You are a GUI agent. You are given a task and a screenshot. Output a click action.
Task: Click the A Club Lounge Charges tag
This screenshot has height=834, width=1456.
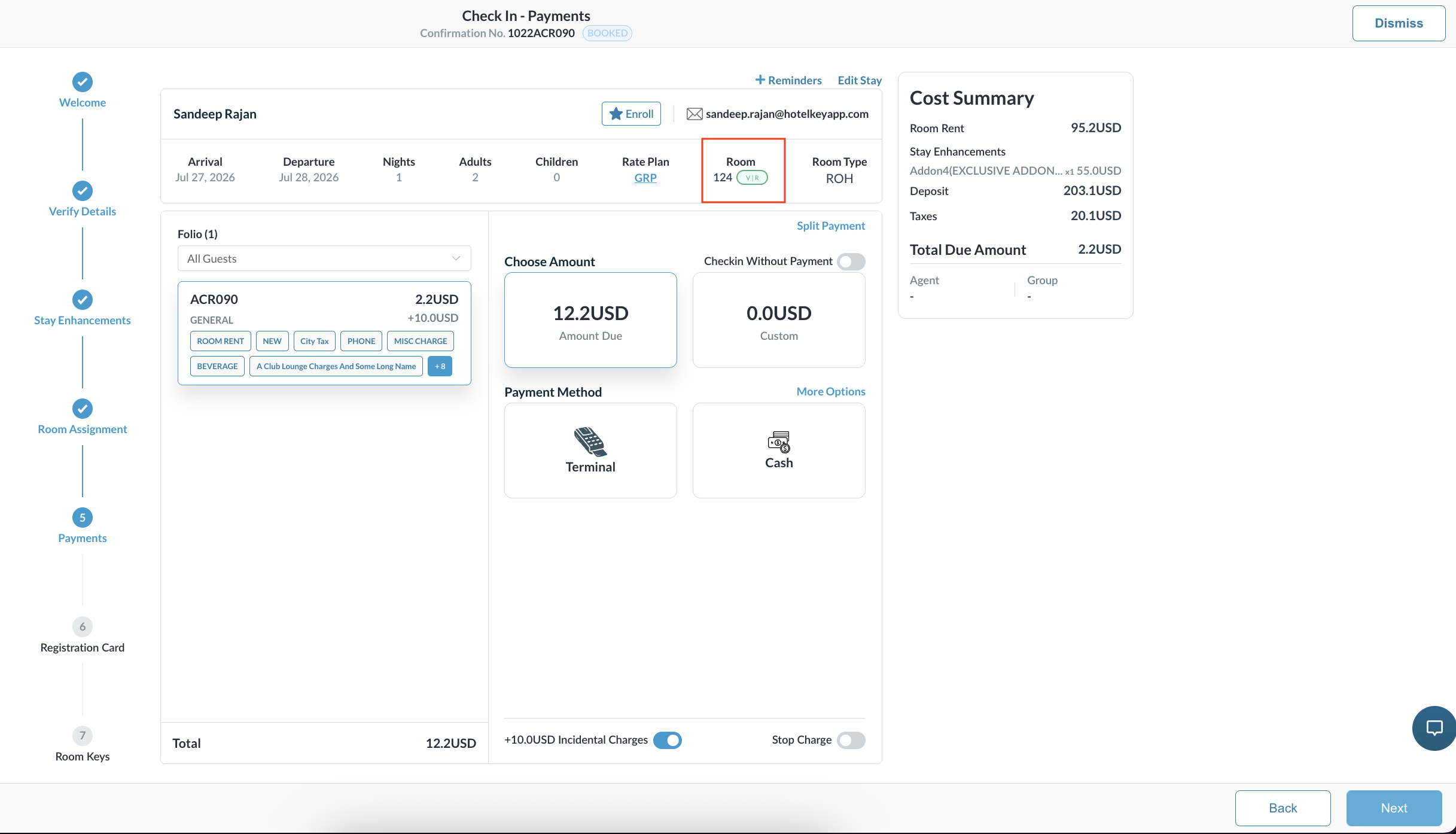(x=336, y=366)
